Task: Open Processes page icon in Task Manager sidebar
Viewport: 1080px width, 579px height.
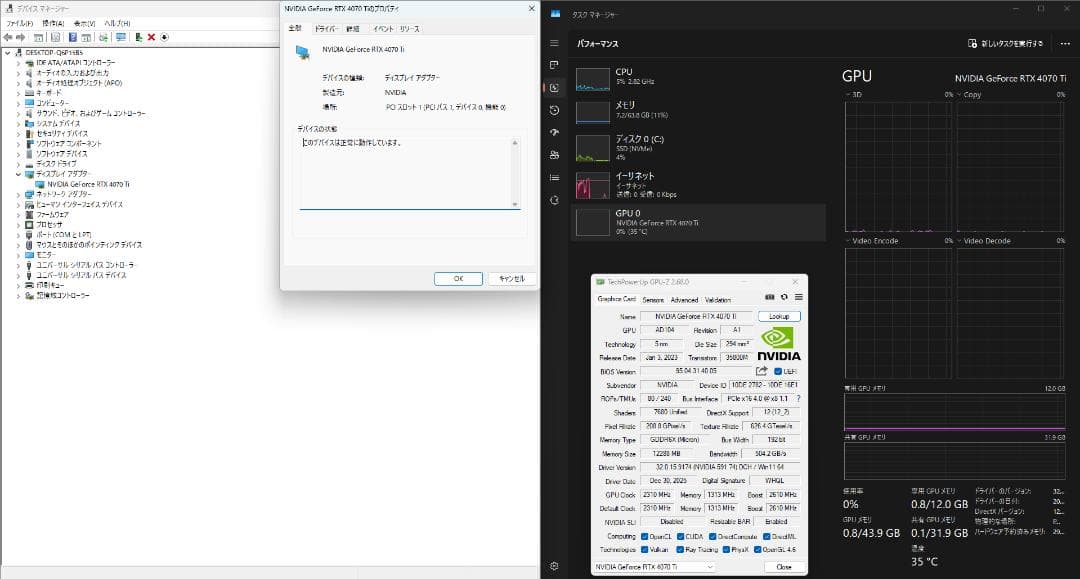Action: [x=554, y=65]
